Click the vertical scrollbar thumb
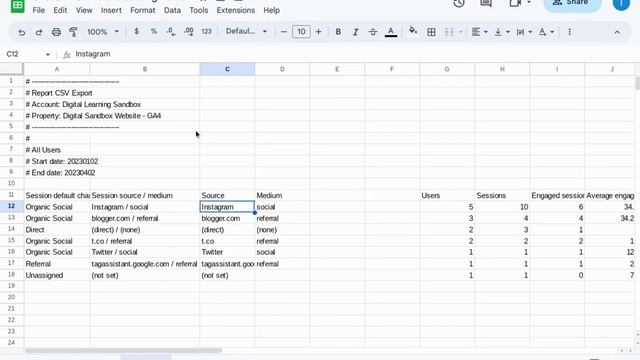 [637, 82]
